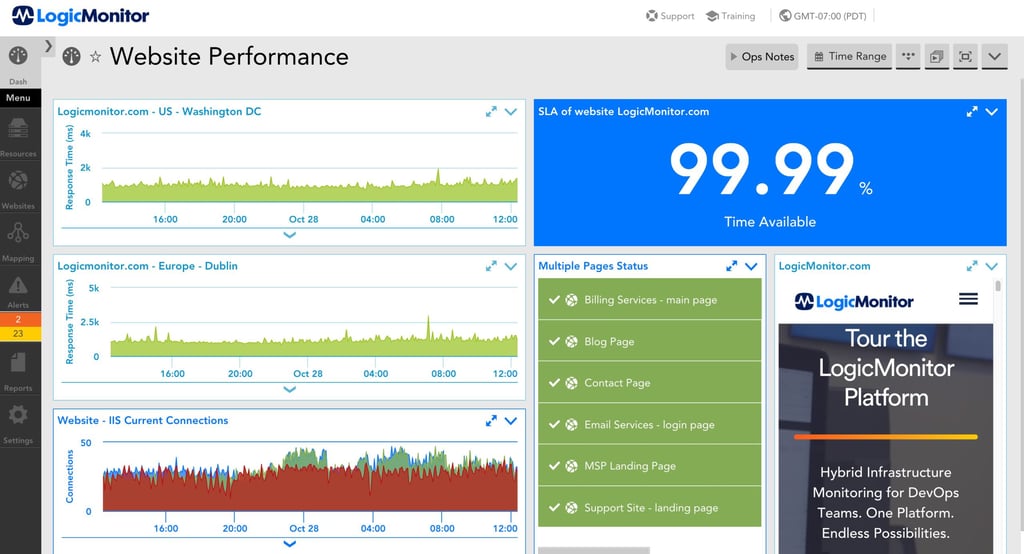The width and height of the screenshot is (1024, 554).
Task: Open the Dash icon in sidebar
Action: pos(18,56)
